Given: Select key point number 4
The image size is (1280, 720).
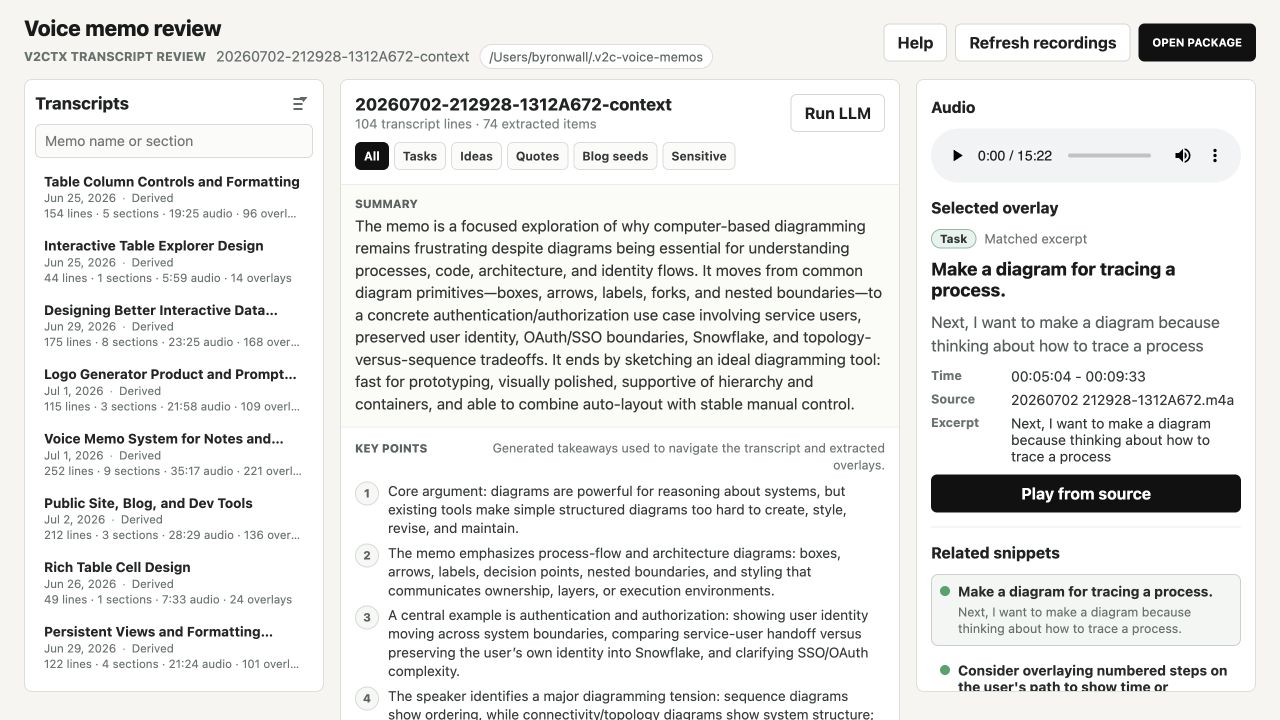Looking at the screenshot, I should point(618,705).
